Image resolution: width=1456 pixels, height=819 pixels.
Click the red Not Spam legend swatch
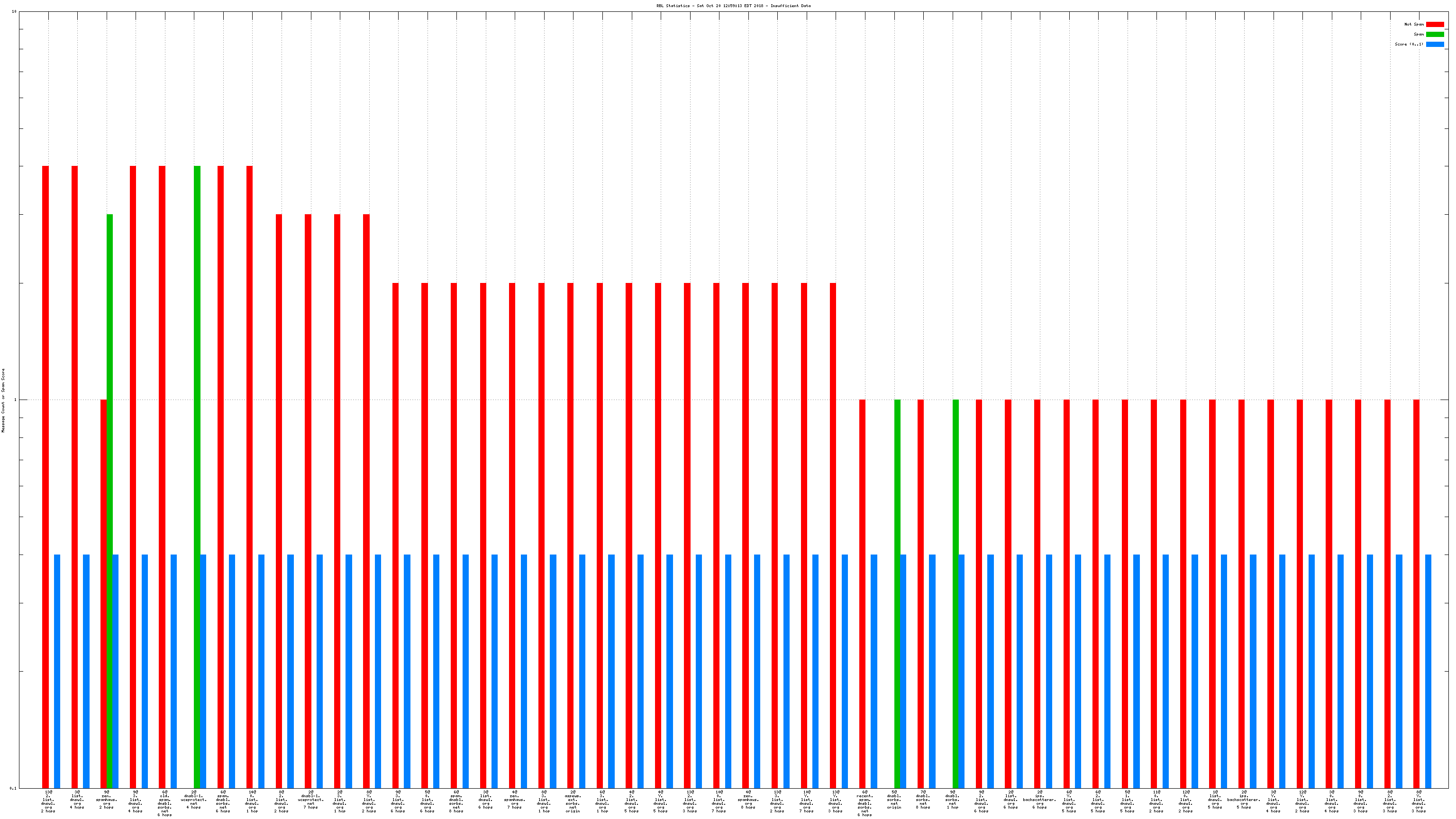pyautogui.click(x=1435, y=24)
